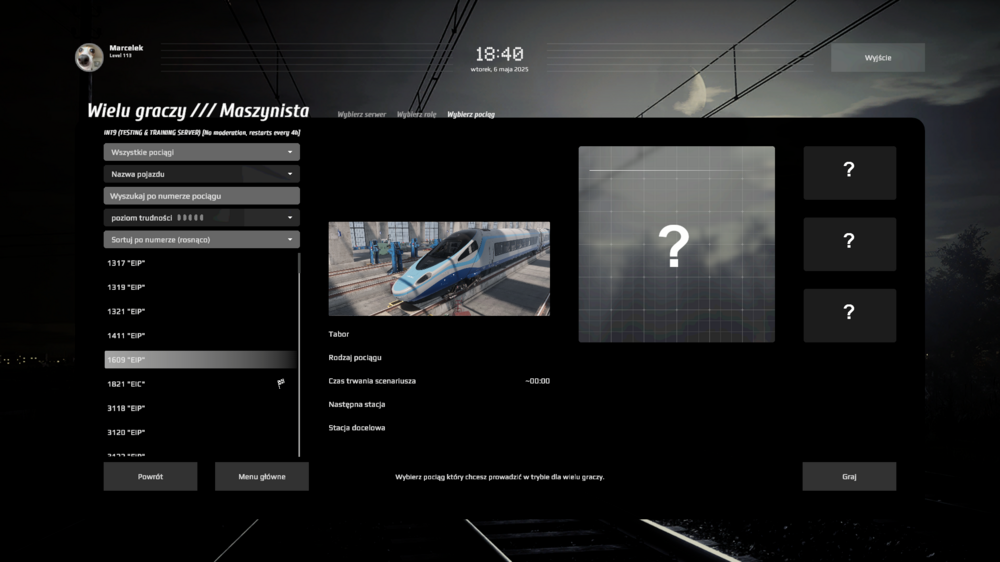Screen dimensions: 1000x562
Task: Open the 'Wszystkie pociągi' dropdown
Action: point(202,152)
